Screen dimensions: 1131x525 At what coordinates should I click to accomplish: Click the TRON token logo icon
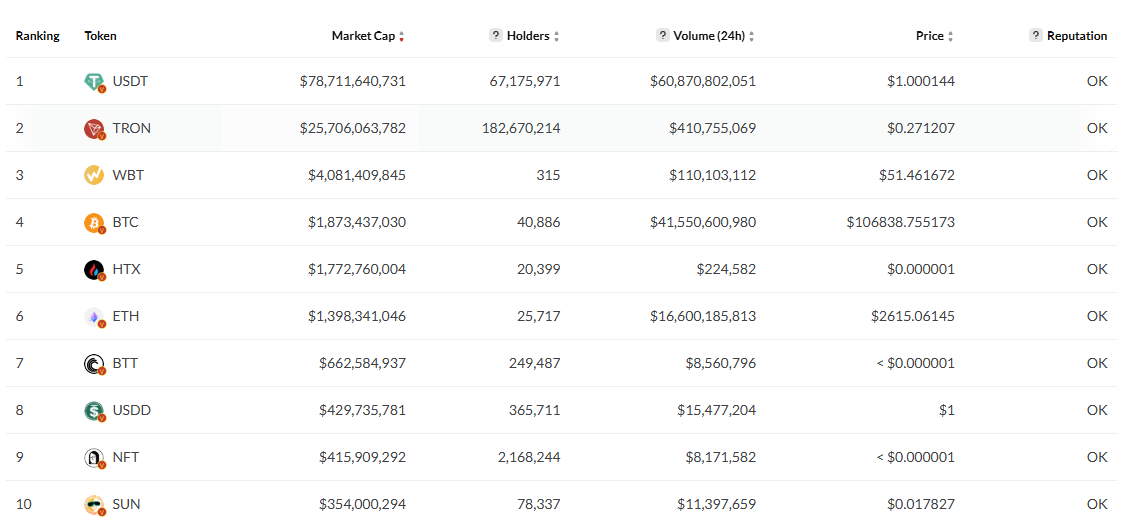click(94, 129)
